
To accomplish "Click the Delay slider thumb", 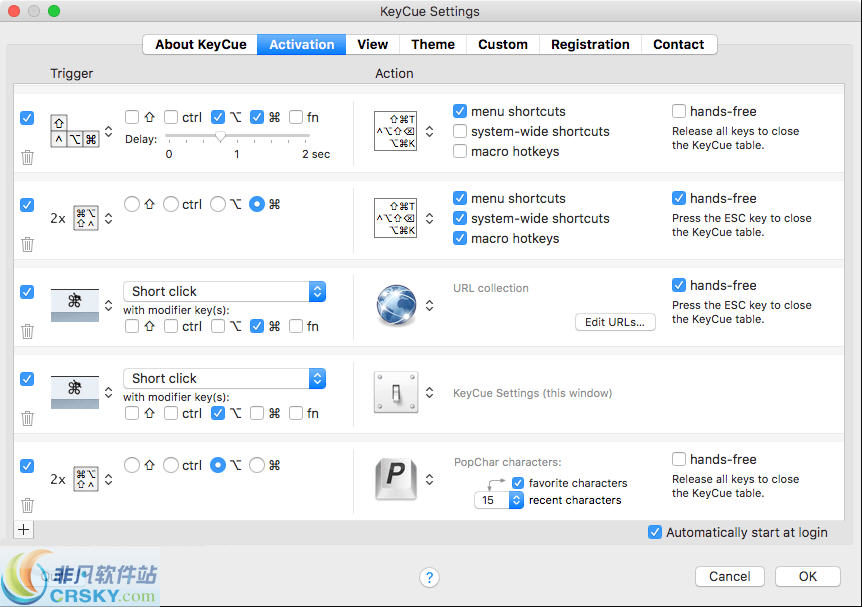I will [220, 136].
